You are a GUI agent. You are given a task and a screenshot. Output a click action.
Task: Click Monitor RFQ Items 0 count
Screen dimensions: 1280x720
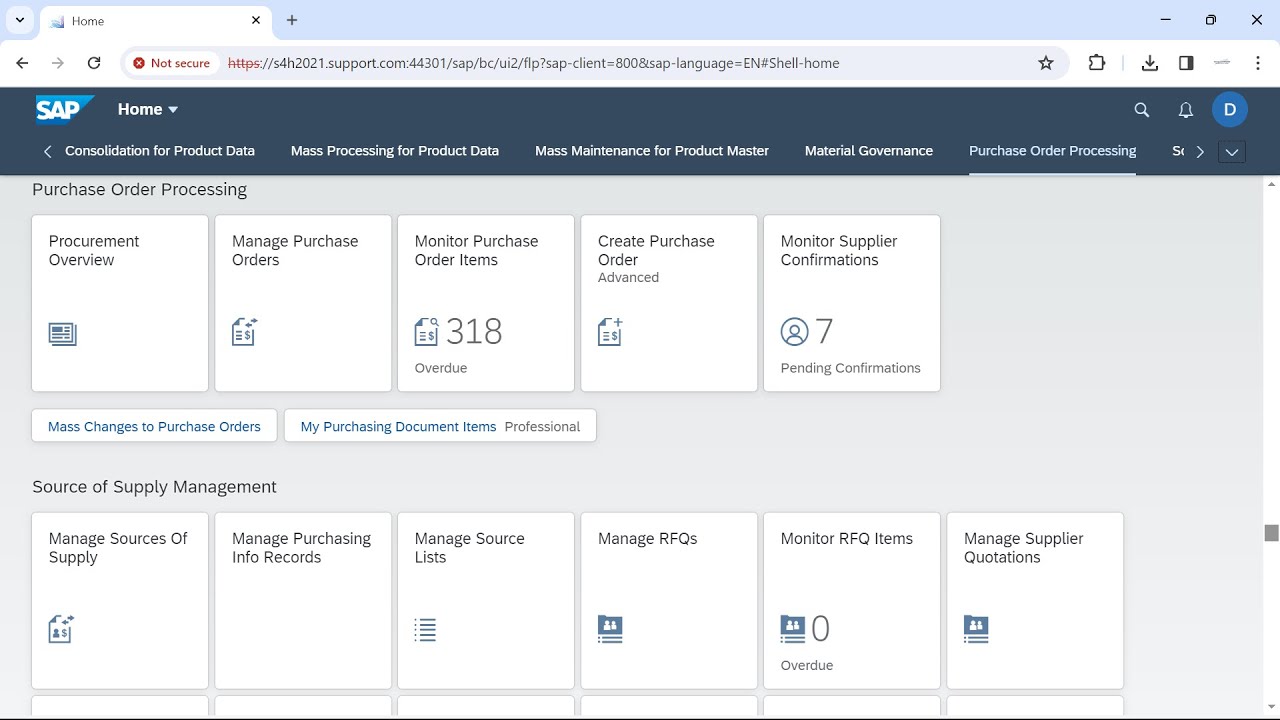(x=820, y=629)
